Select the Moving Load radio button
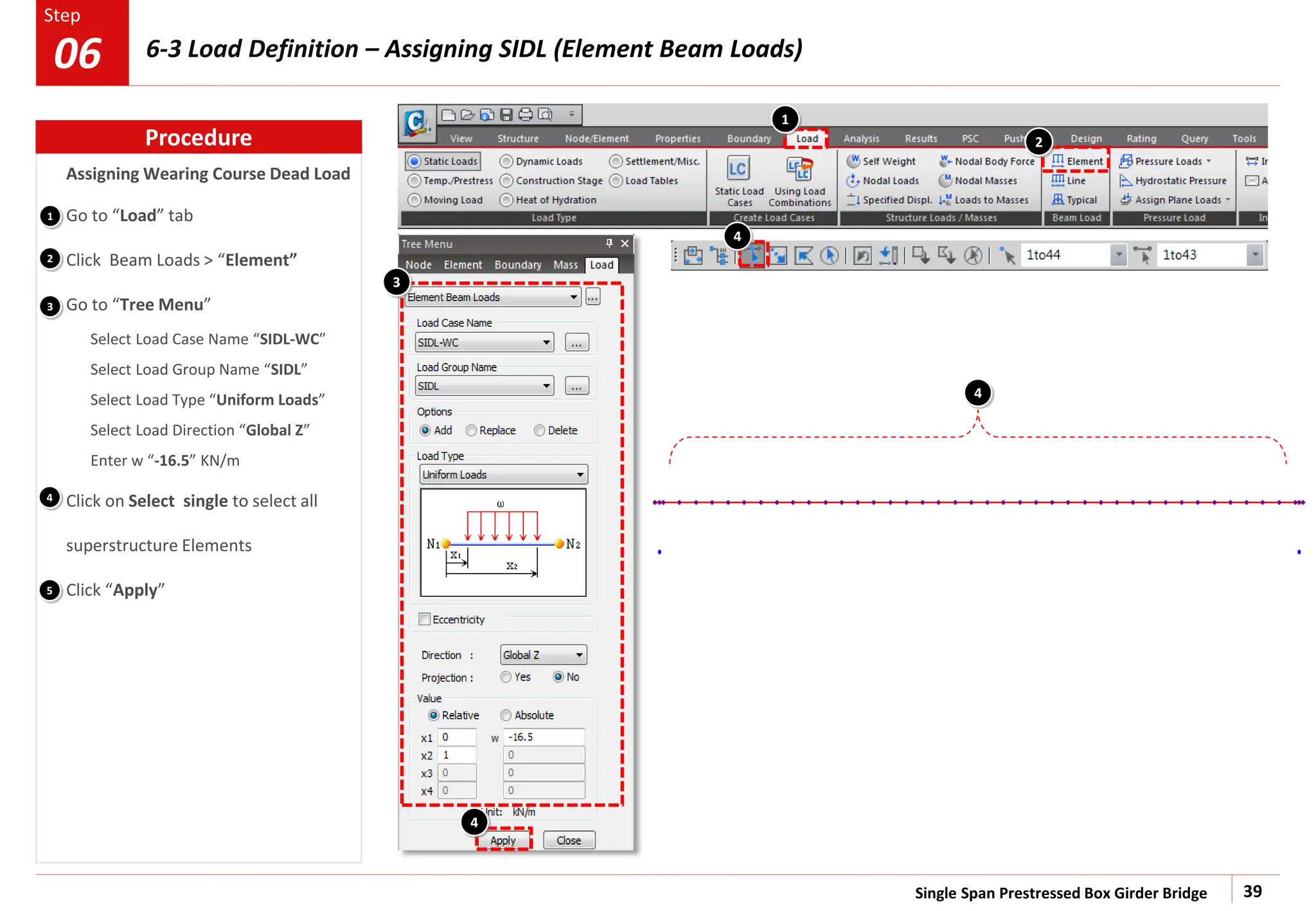The height and width of the screenshot is (911, 1316). (x=414, y=200)
